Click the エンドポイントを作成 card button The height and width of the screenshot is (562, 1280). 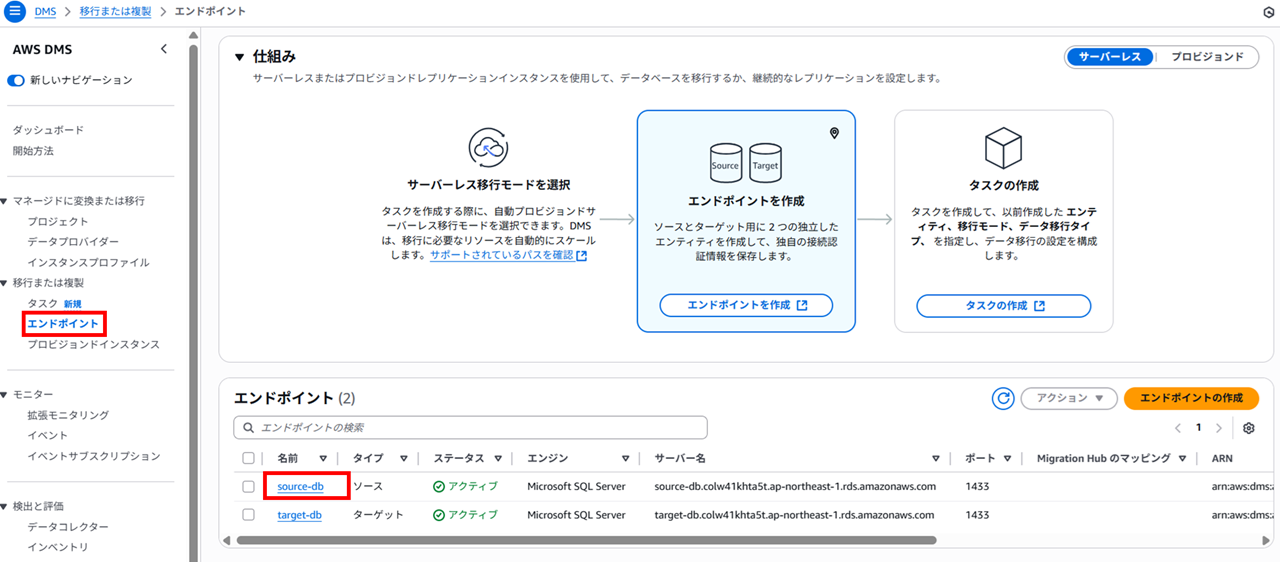[x=746, y=305]
